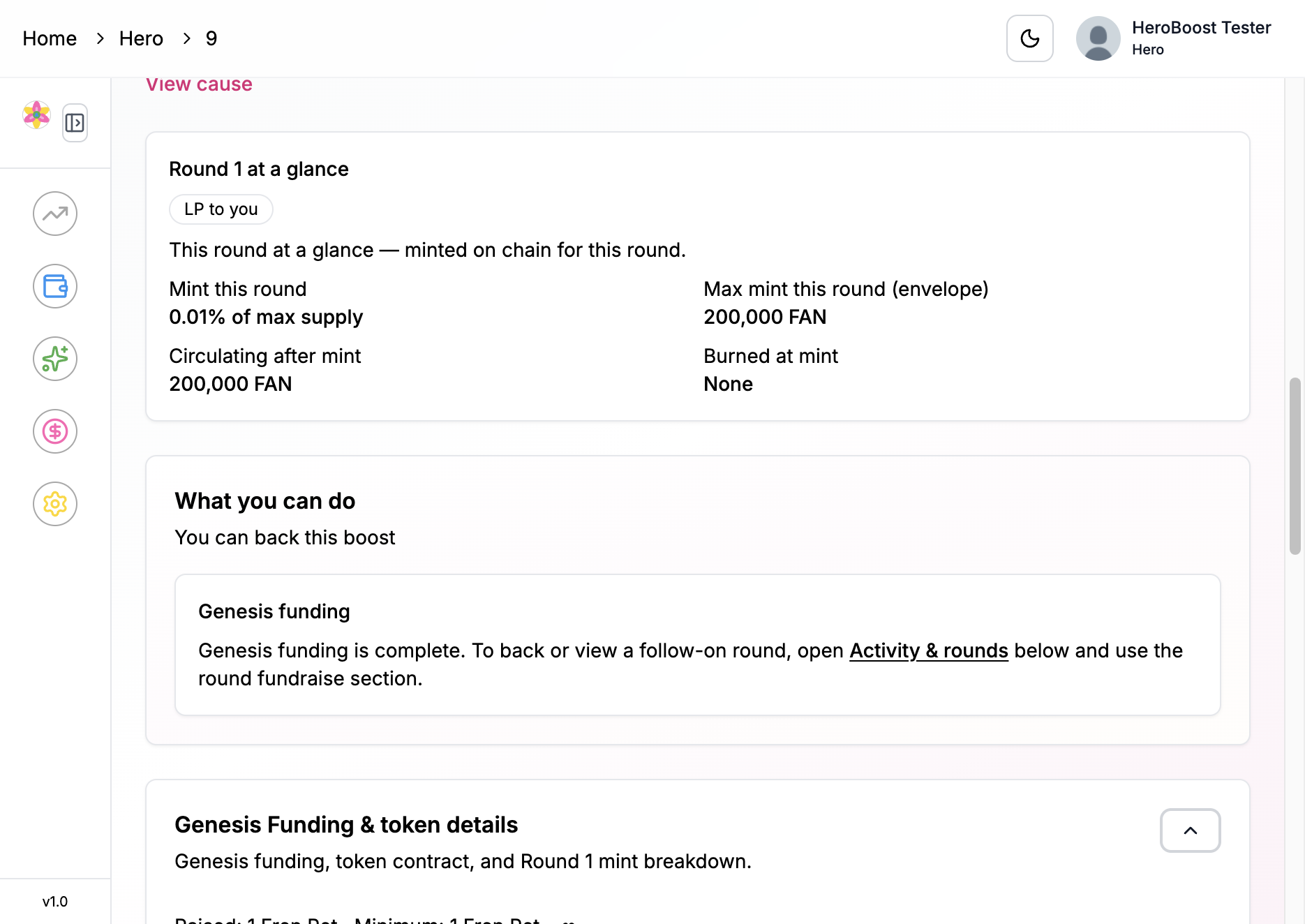Viewport: 1305px width, 924px height.
Task: Click the v1.0 version label
Action: click(55, 902)
